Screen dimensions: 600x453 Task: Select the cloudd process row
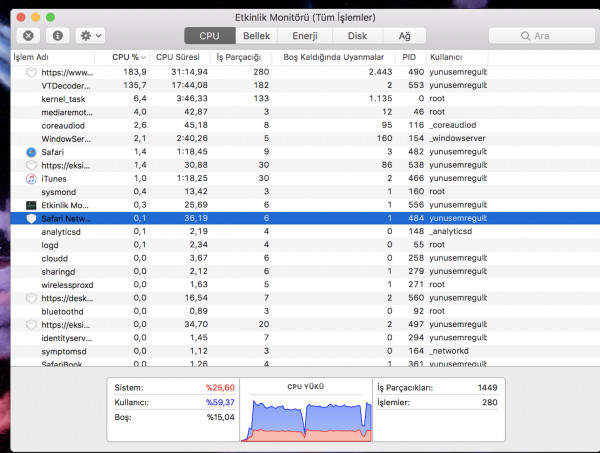click(x=305, y=258)
